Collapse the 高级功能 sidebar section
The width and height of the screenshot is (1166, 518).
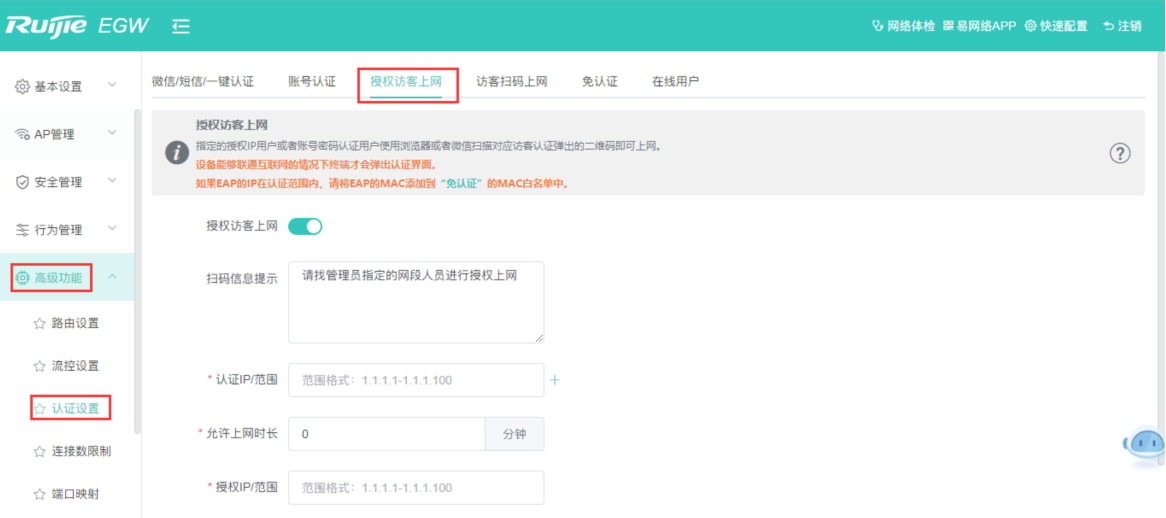pyautogui.click(x=112, y=277)
